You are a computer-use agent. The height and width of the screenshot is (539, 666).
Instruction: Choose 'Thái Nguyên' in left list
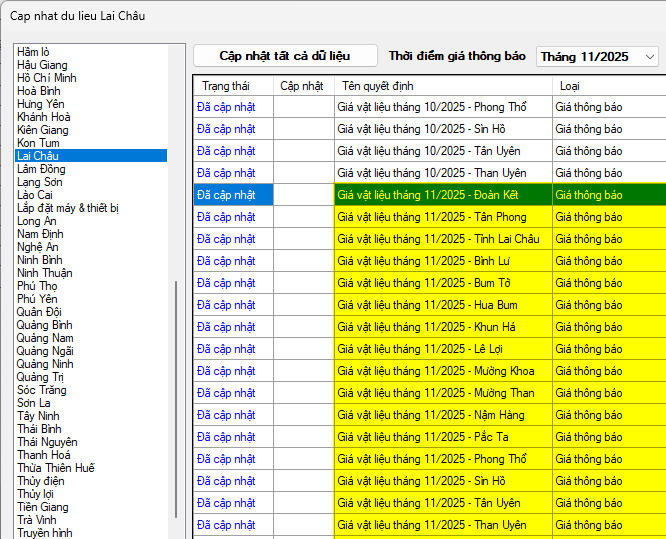(47, 442)
